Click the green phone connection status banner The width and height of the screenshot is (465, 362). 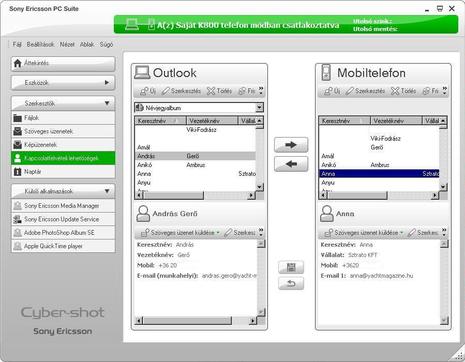point(286,25)
